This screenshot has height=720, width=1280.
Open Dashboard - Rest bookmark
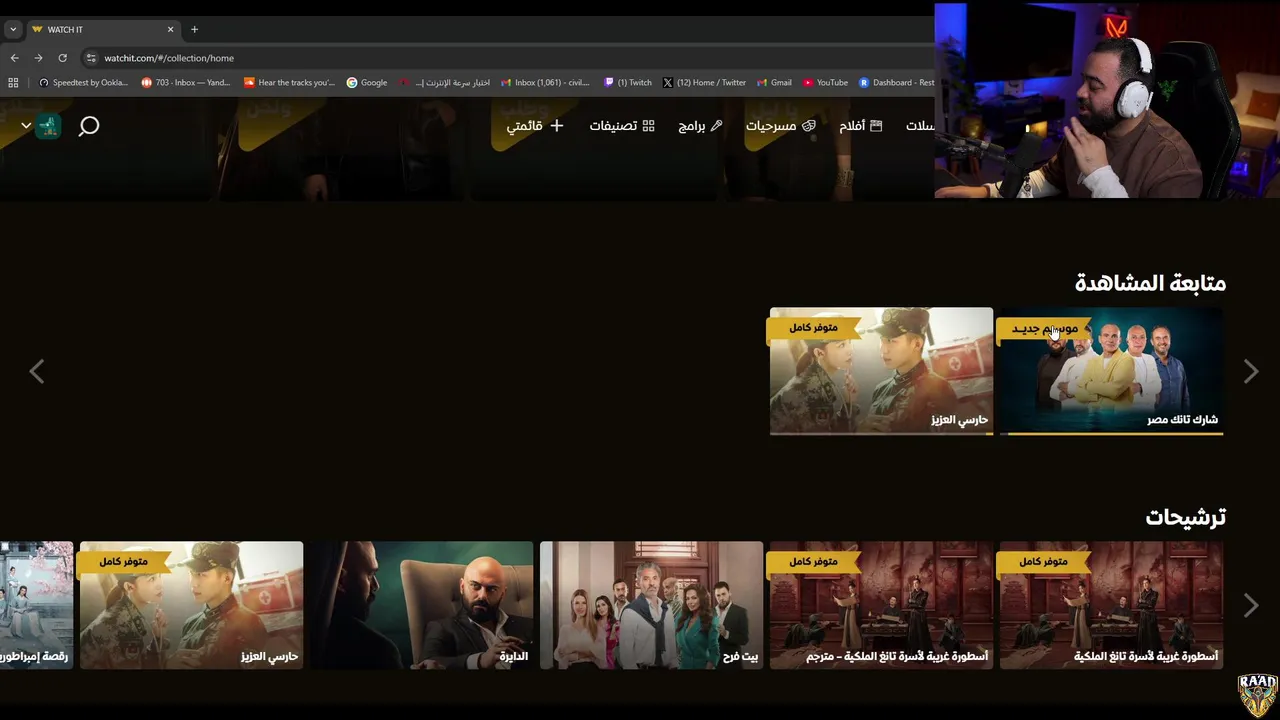pyautogui.click(x=897, y=83)
